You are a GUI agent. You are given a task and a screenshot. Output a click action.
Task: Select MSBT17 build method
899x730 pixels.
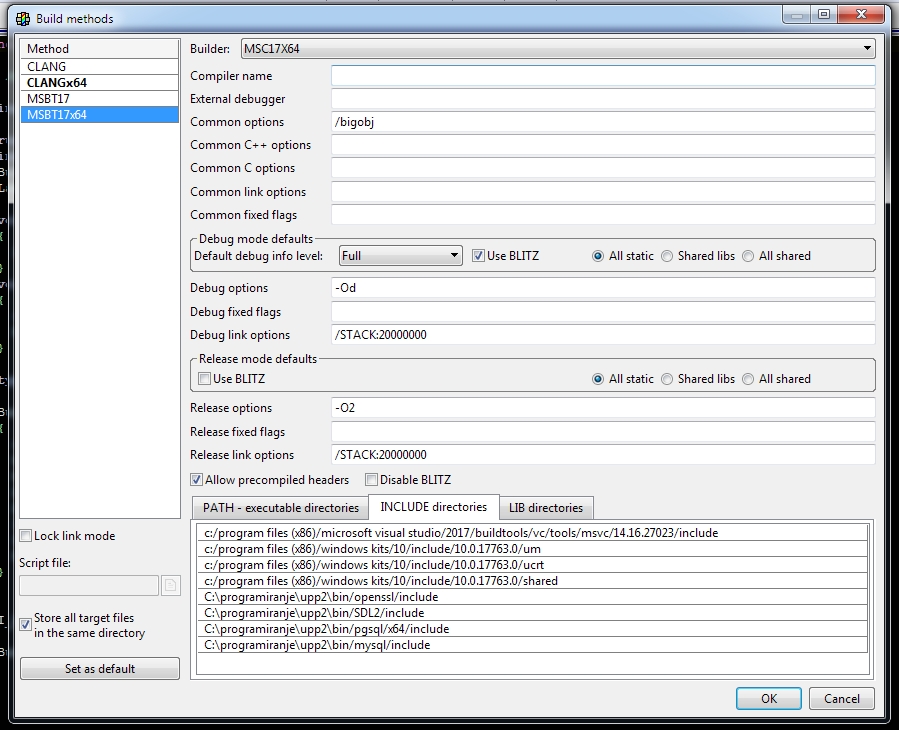(48, 99)
